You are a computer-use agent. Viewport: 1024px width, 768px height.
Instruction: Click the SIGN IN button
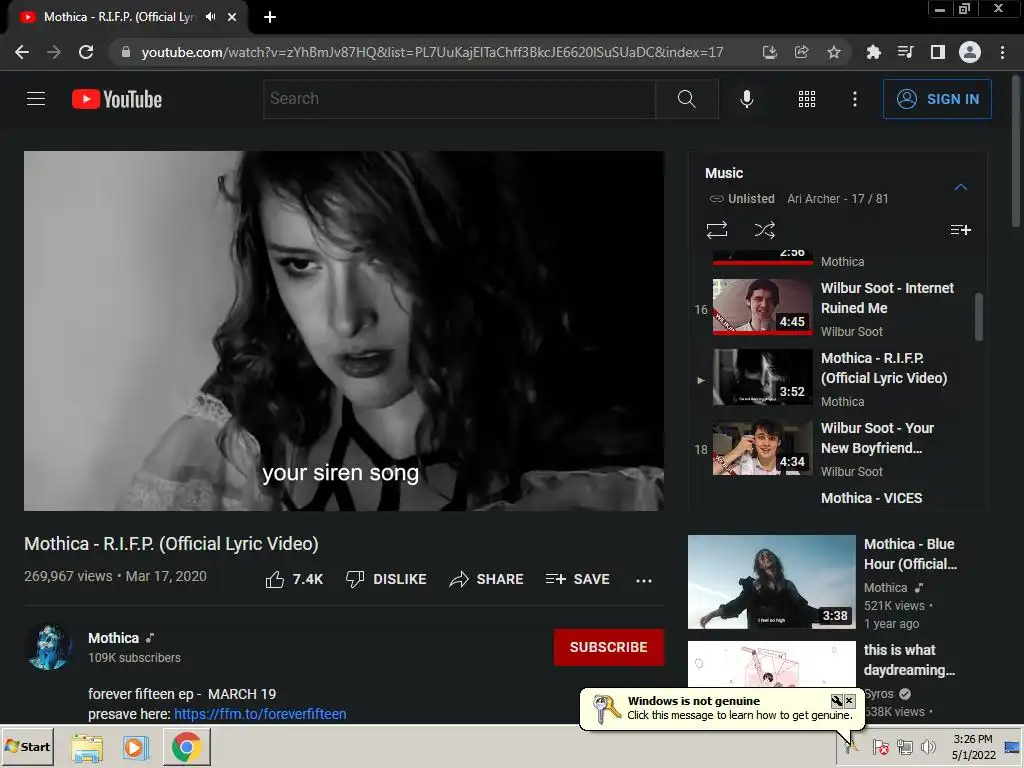pyautogui.click(x=936, y=99)
